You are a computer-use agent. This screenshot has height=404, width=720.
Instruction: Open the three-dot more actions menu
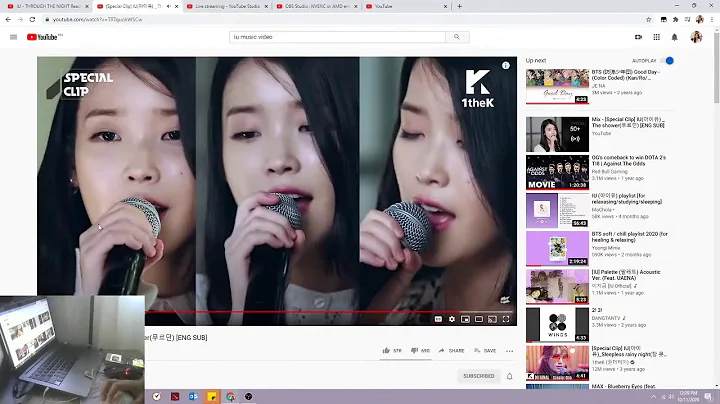(509, 351)
